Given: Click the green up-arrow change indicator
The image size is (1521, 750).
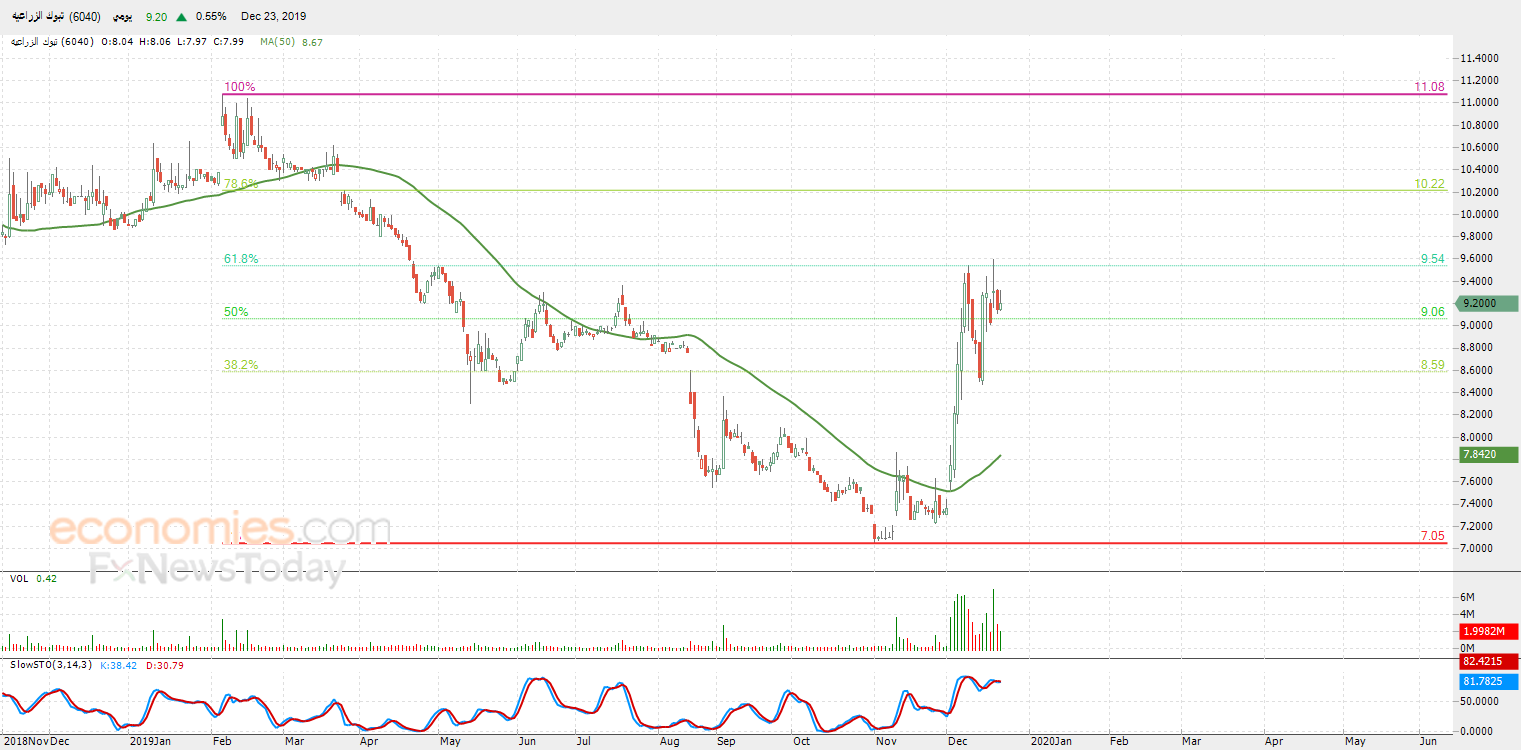Looking at the screenshot, I should tap(180, 17).
